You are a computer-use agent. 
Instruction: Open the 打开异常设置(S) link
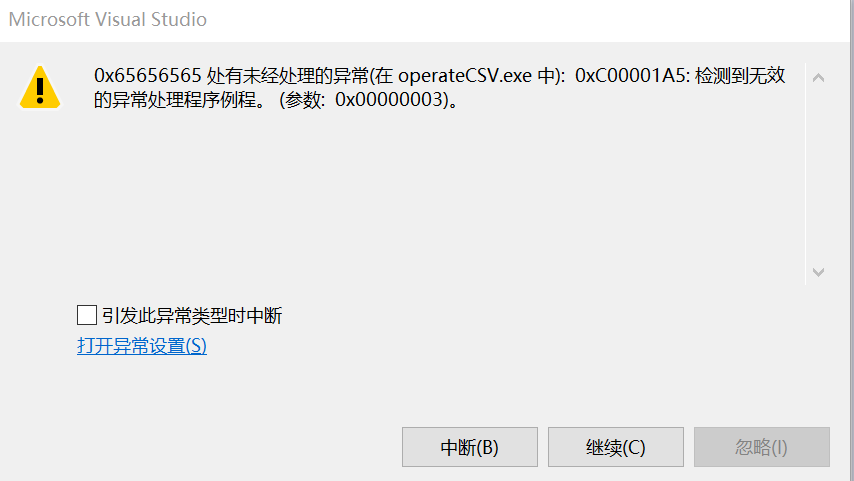142,346
